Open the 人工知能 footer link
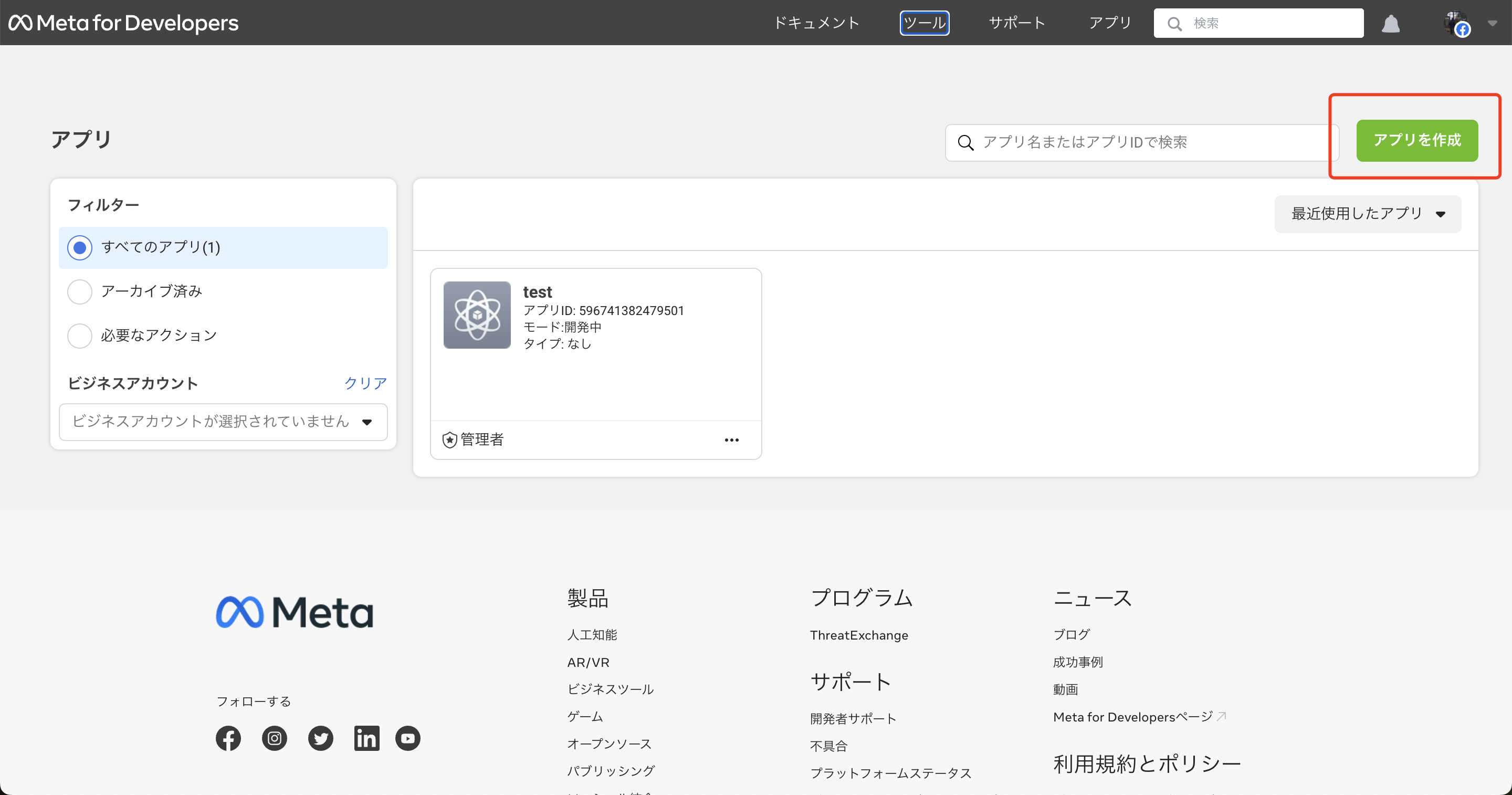The image size is (1512, 795). (592, 635)
